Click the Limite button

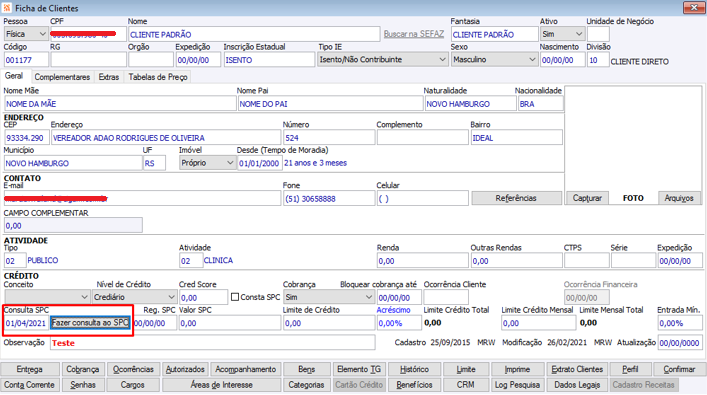click(x=466, y=369)
